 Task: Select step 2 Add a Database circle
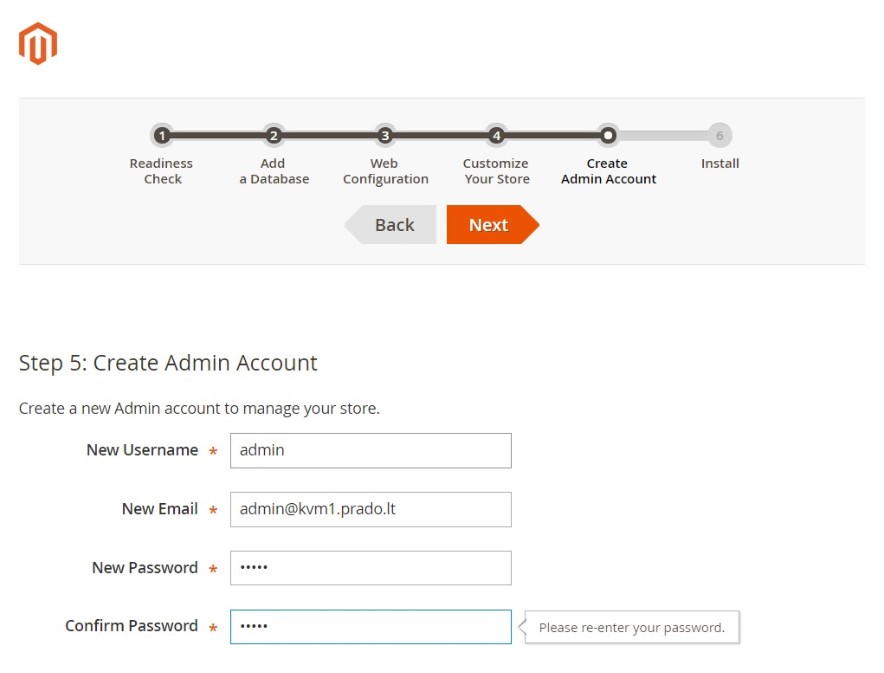[x=273, y=135]
